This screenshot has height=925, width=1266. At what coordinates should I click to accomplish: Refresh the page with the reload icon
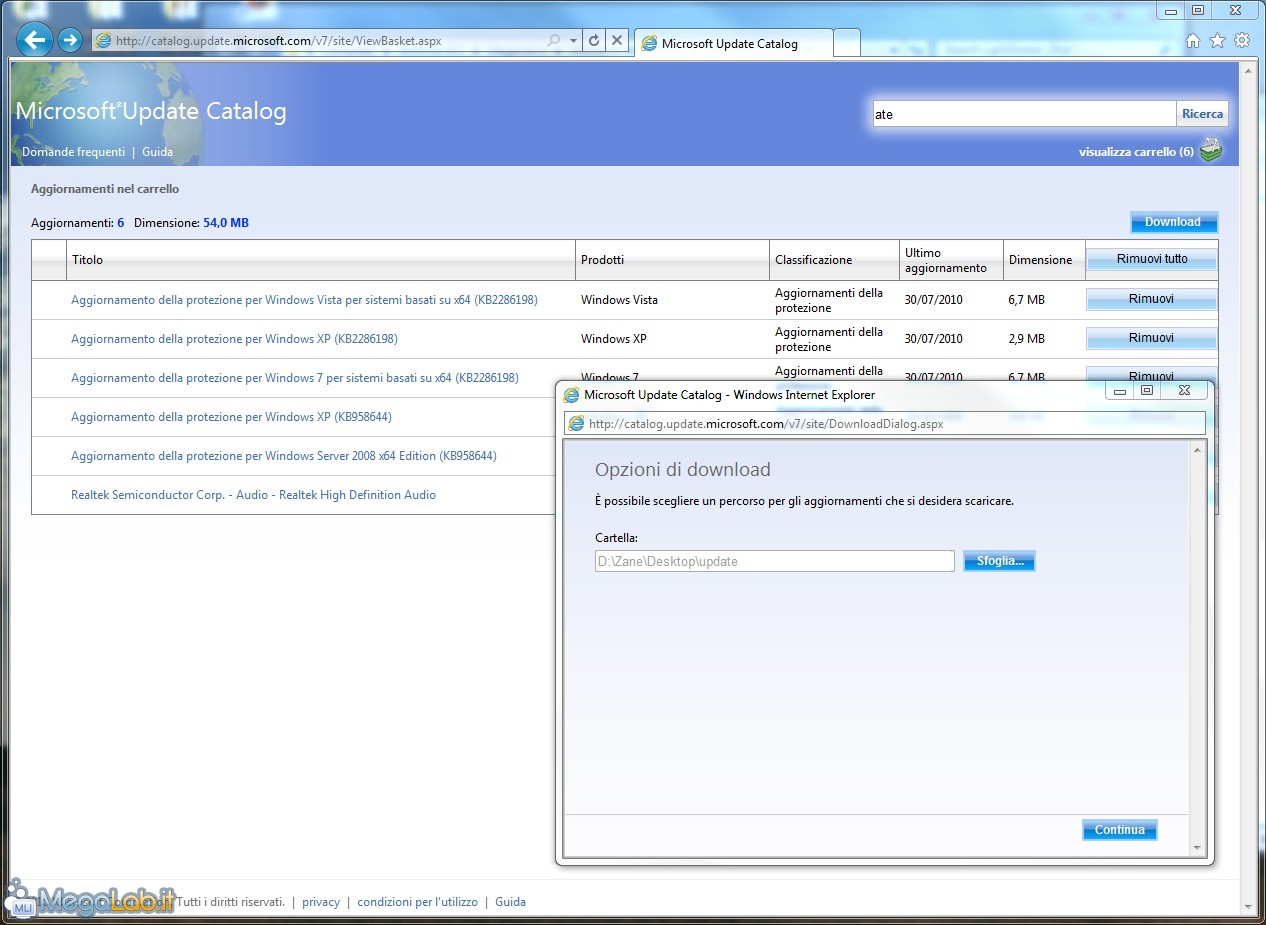(x=594, y=41)
